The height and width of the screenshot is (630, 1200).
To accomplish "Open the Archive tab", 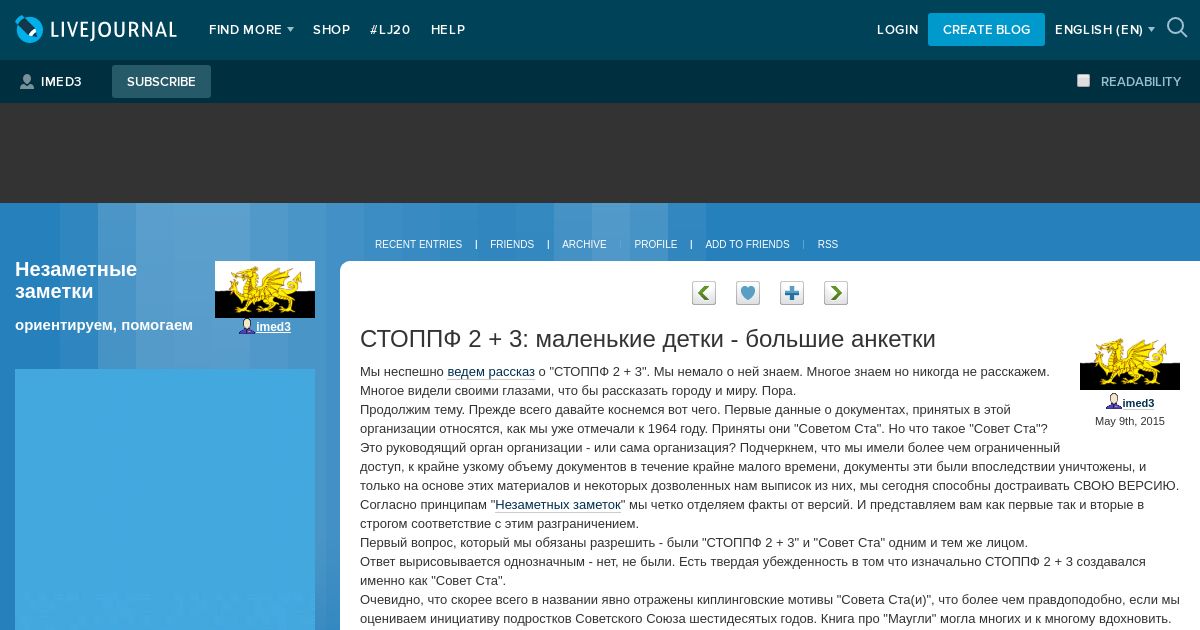I will point(584,245).
